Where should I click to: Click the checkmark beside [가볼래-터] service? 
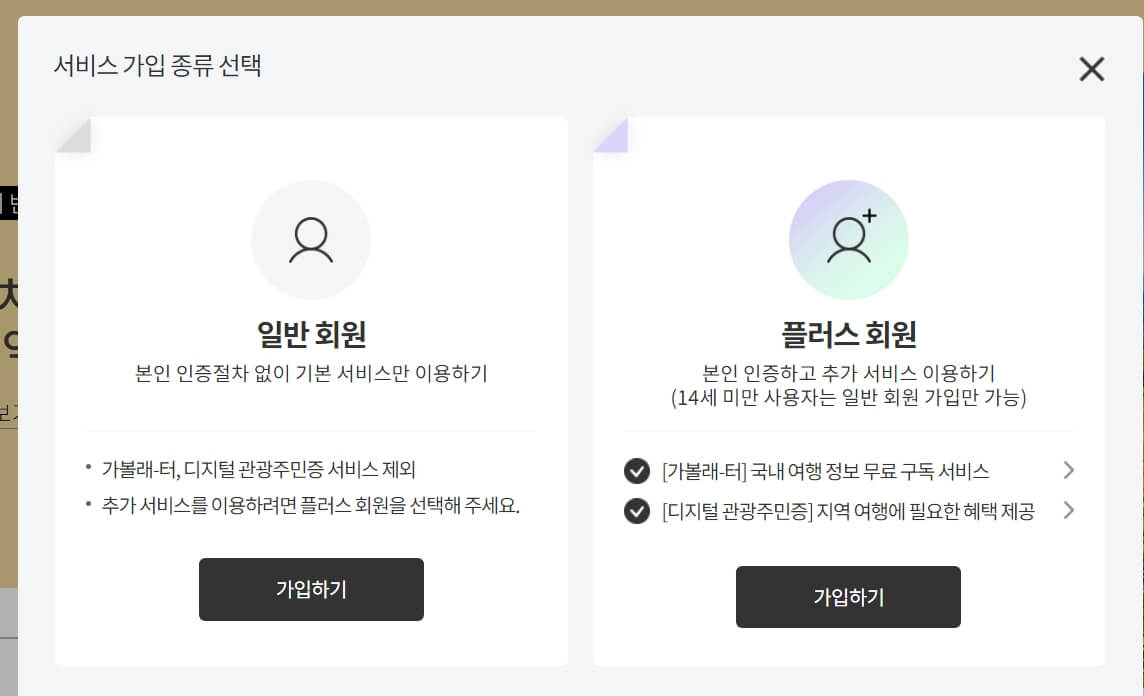(x=637, y=470)
